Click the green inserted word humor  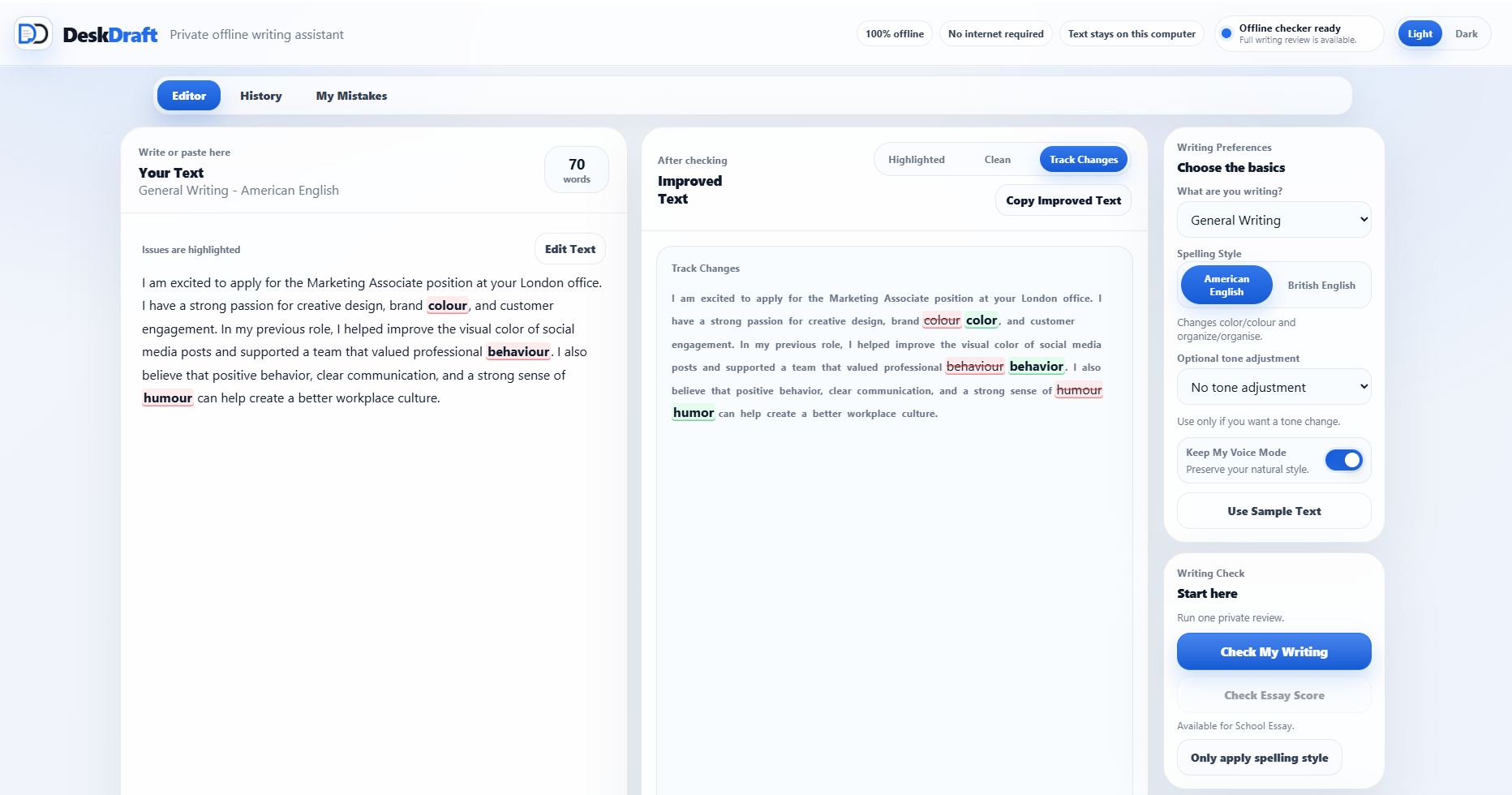694,413
